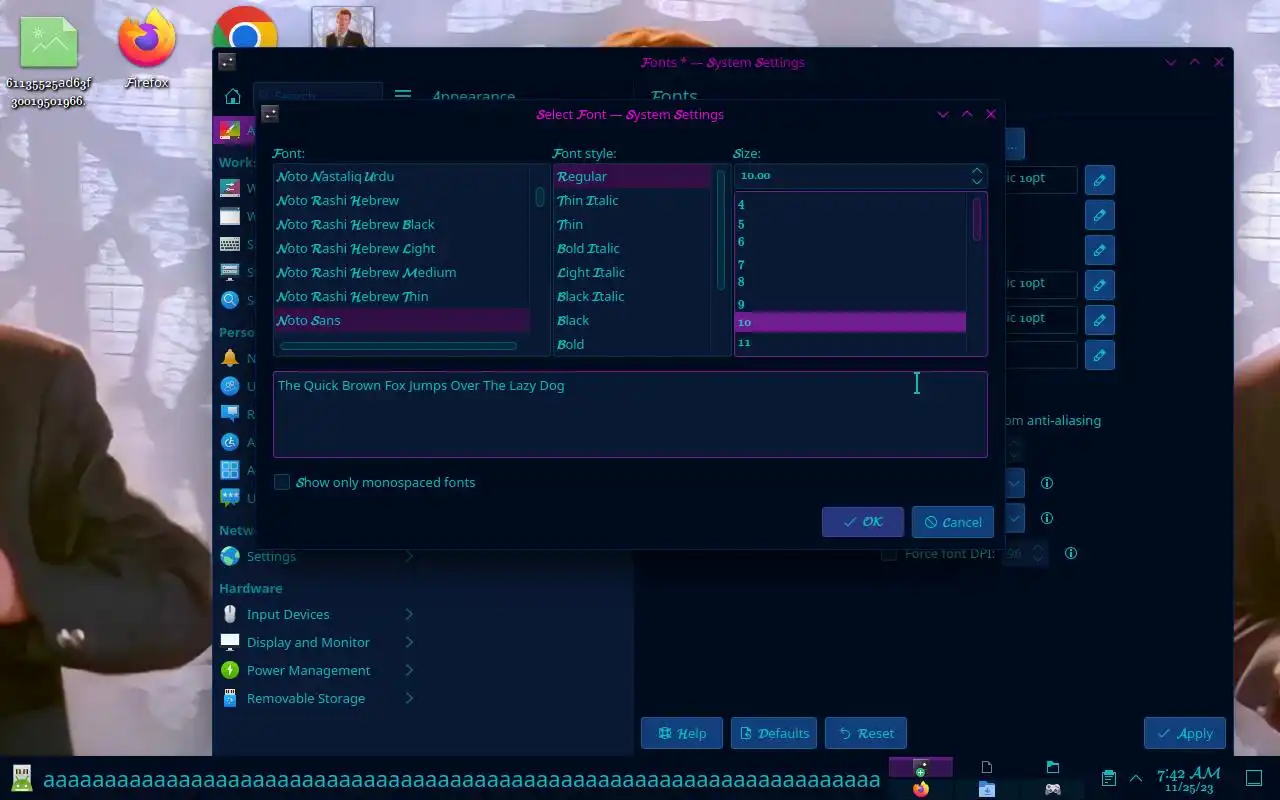Click the notifications bell icon in sidebar

point(230,358)
